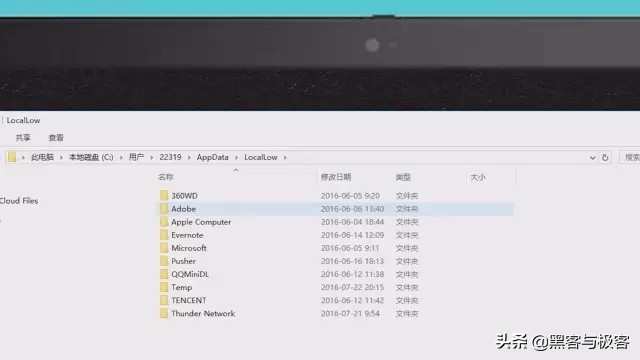Click the search box field
The width and height of the screenshot is (640, 360).
(630, 157)
